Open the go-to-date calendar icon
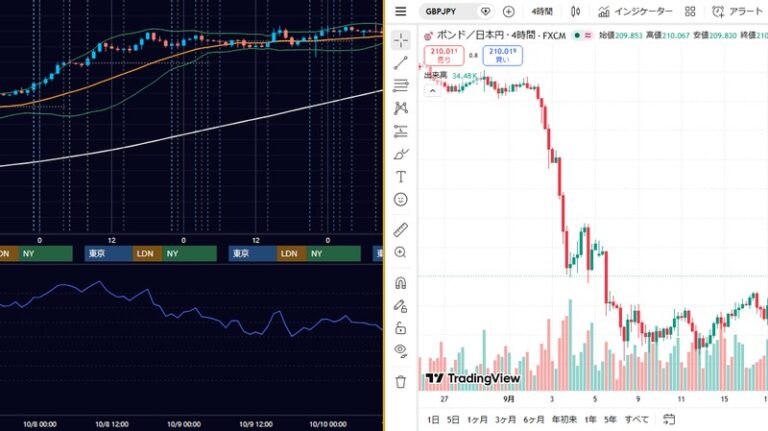The width and height of the screenshot is (768, 431). coord(669,419)
